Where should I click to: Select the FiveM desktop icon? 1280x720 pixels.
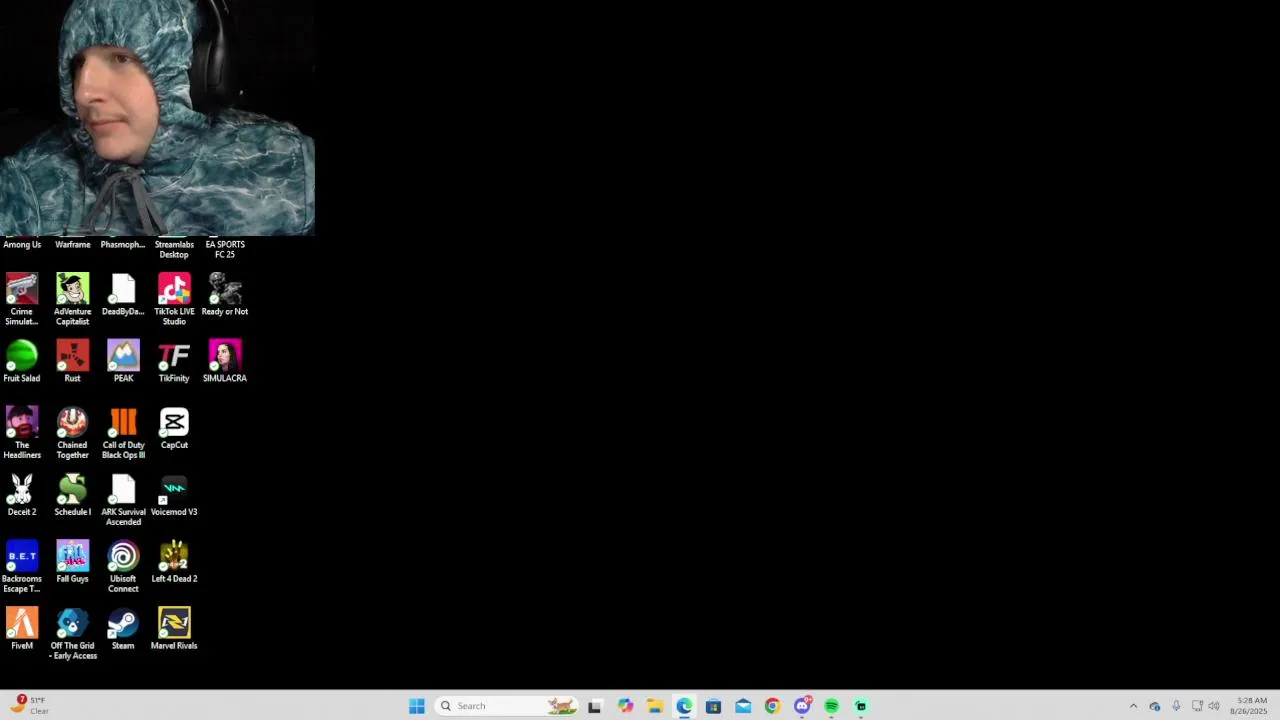click(x=22, y=629)
